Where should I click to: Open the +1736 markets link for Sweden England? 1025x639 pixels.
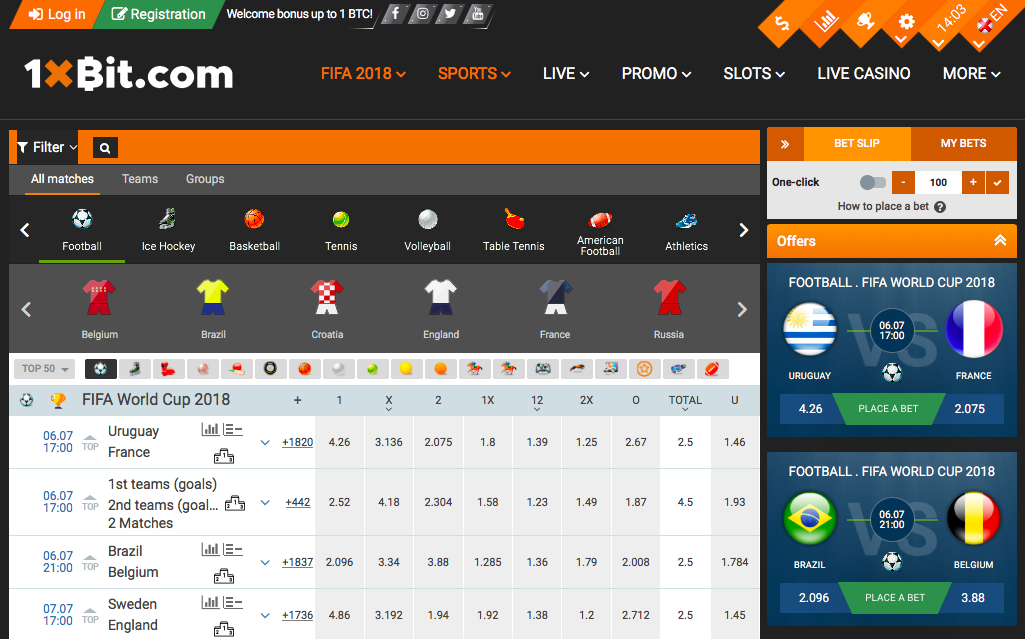tap(297, 615)
